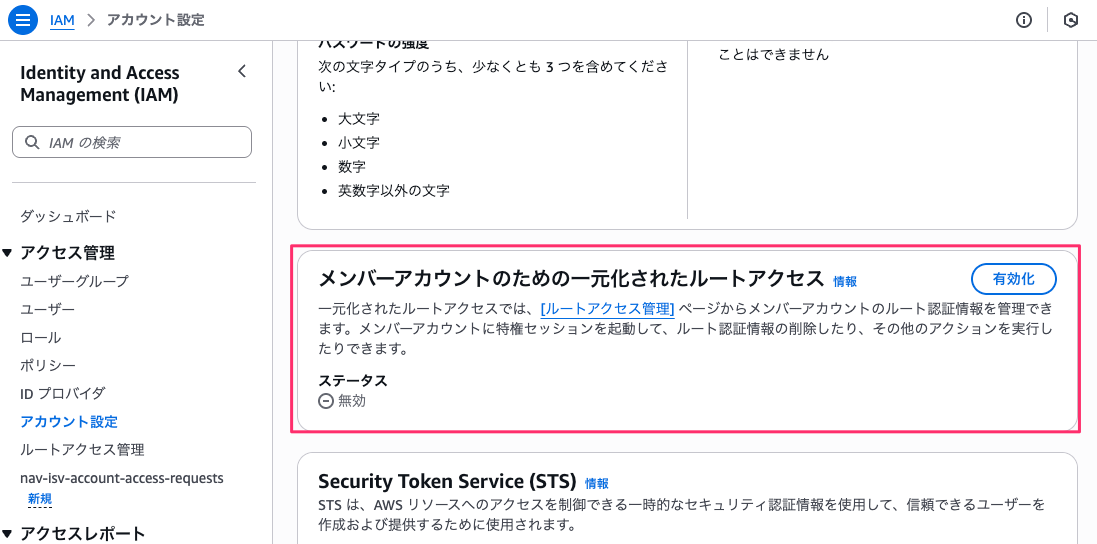
Task: Open ID プロバイダ page
Action: pyautogui.click(x=62, y=394)
